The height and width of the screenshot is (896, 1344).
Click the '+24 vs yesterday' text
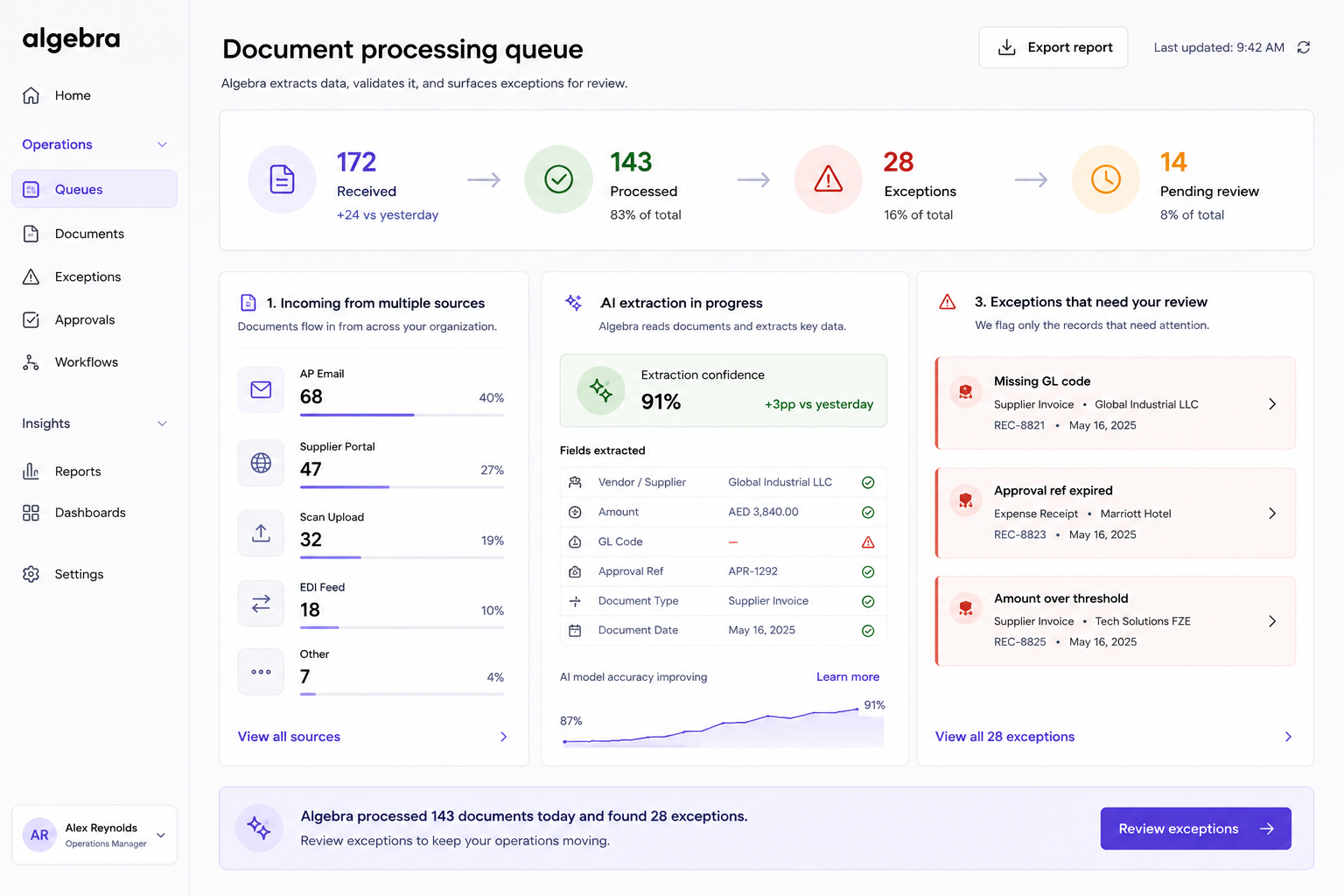click(x=388, y=215)
